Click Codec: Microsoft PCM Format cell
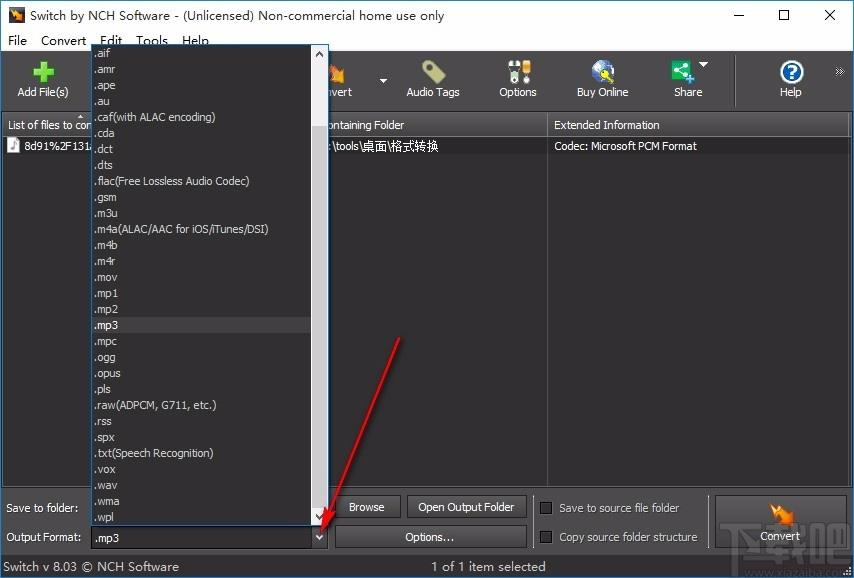The image size is (854, 578). pos(625,146)
